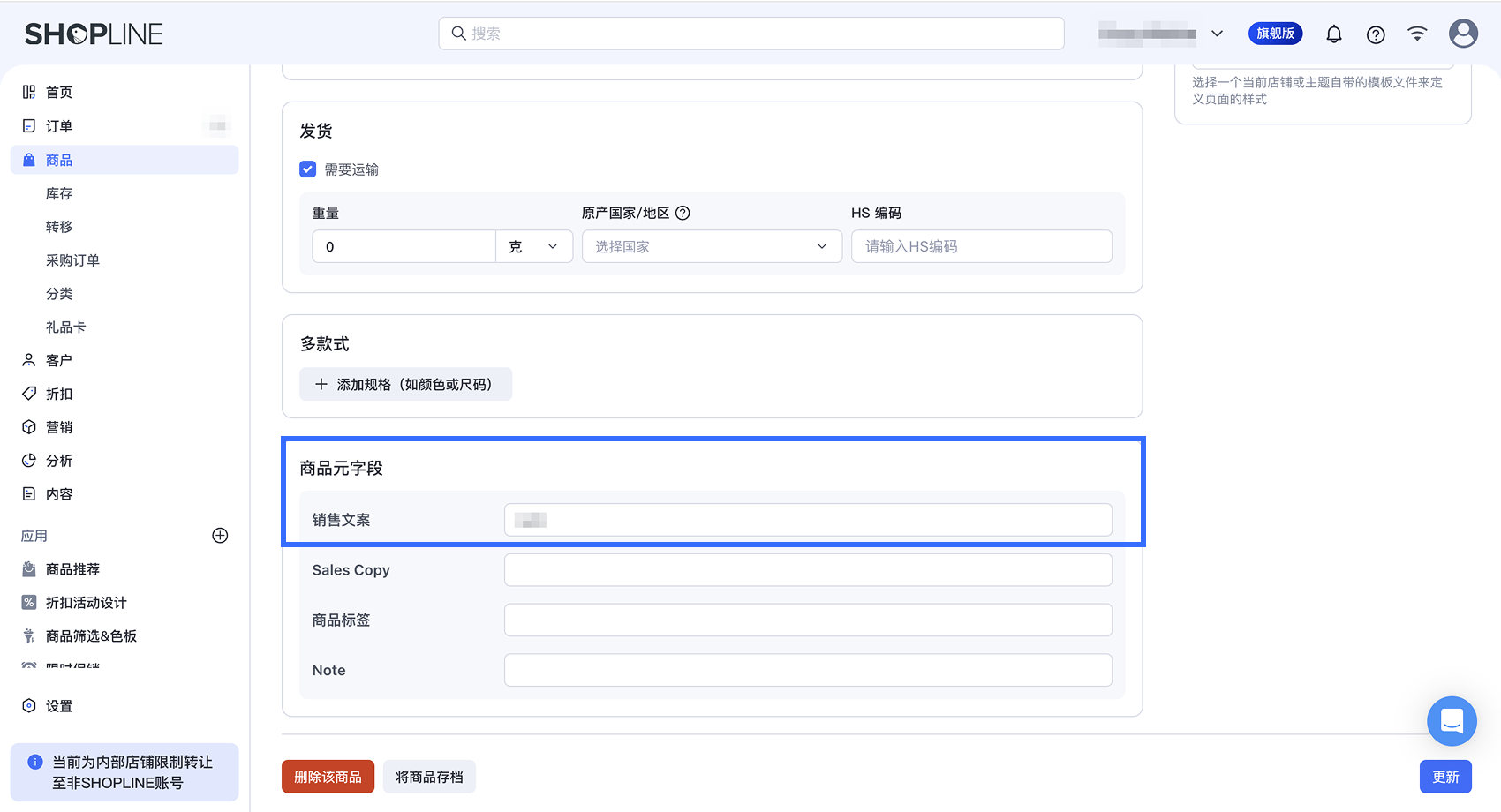Image resolution: width=1501 pixels, height=812 pixels.
Task: Click the 更新 button
Action: point(1445,777)
